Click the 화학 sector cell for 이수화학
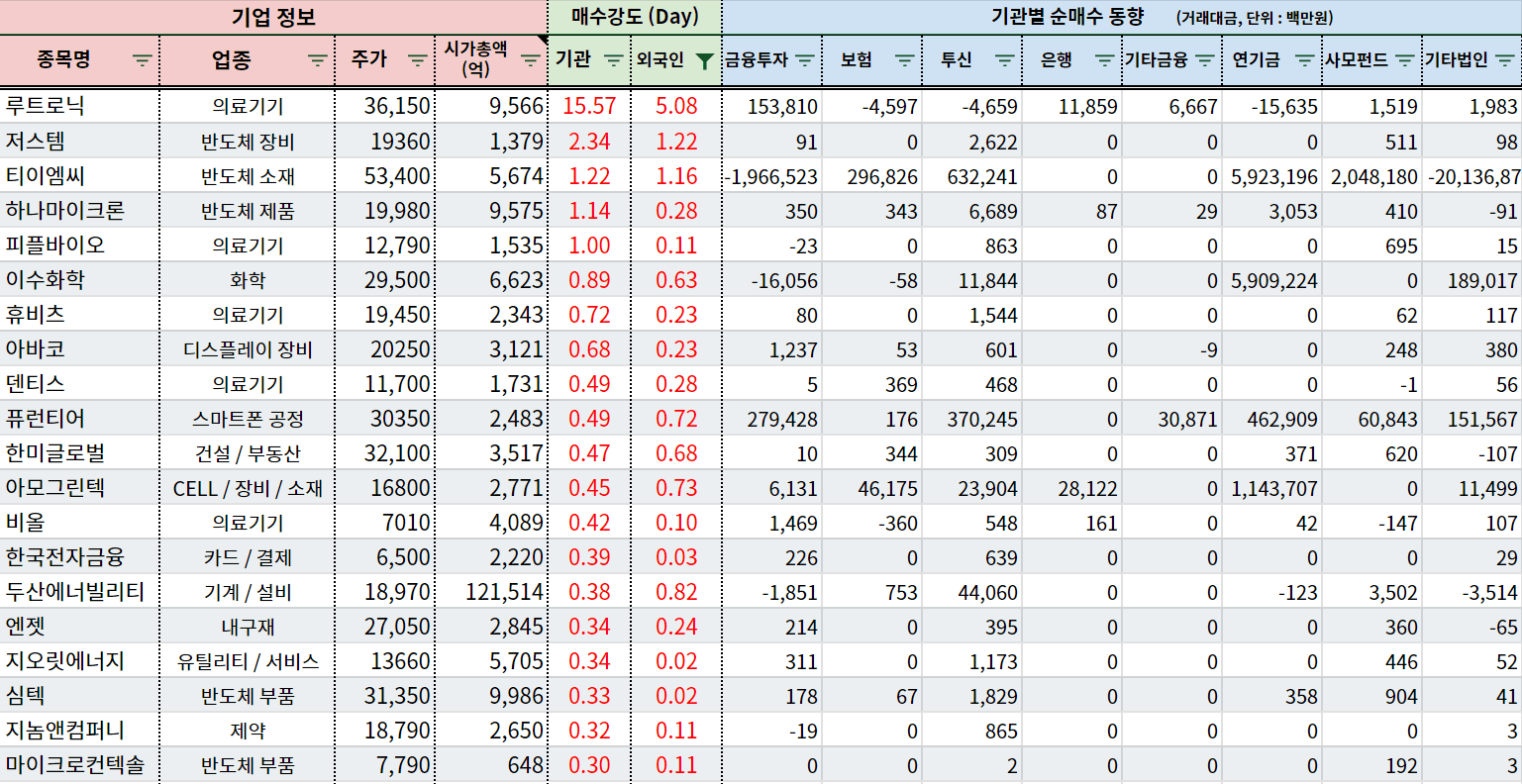Image resolution: width=1522 pixels, height=784 pixels. pos(248,280)
